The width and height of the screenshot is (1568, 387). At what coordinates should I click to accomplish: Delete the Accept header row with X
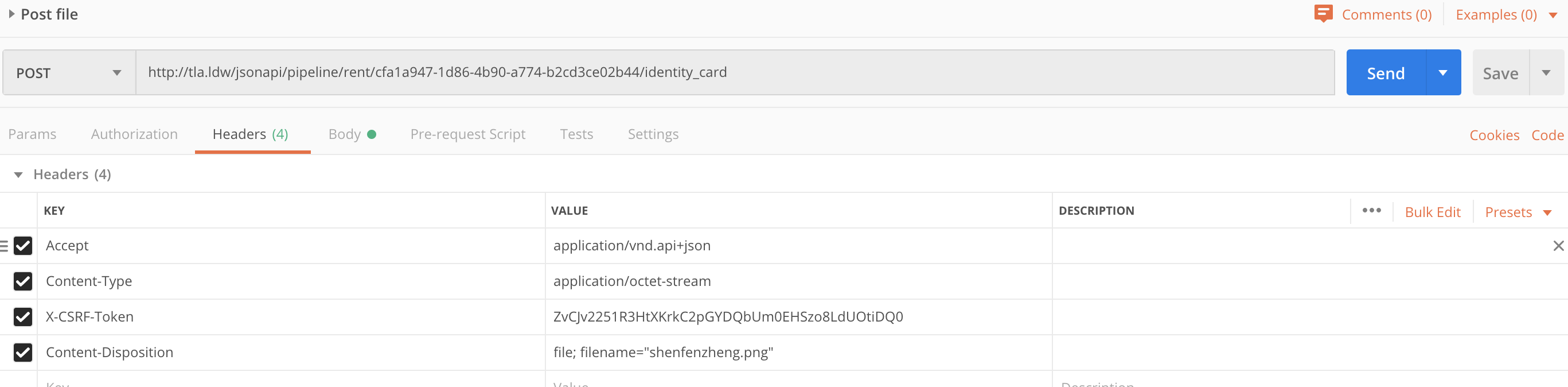pos(1558,246)
